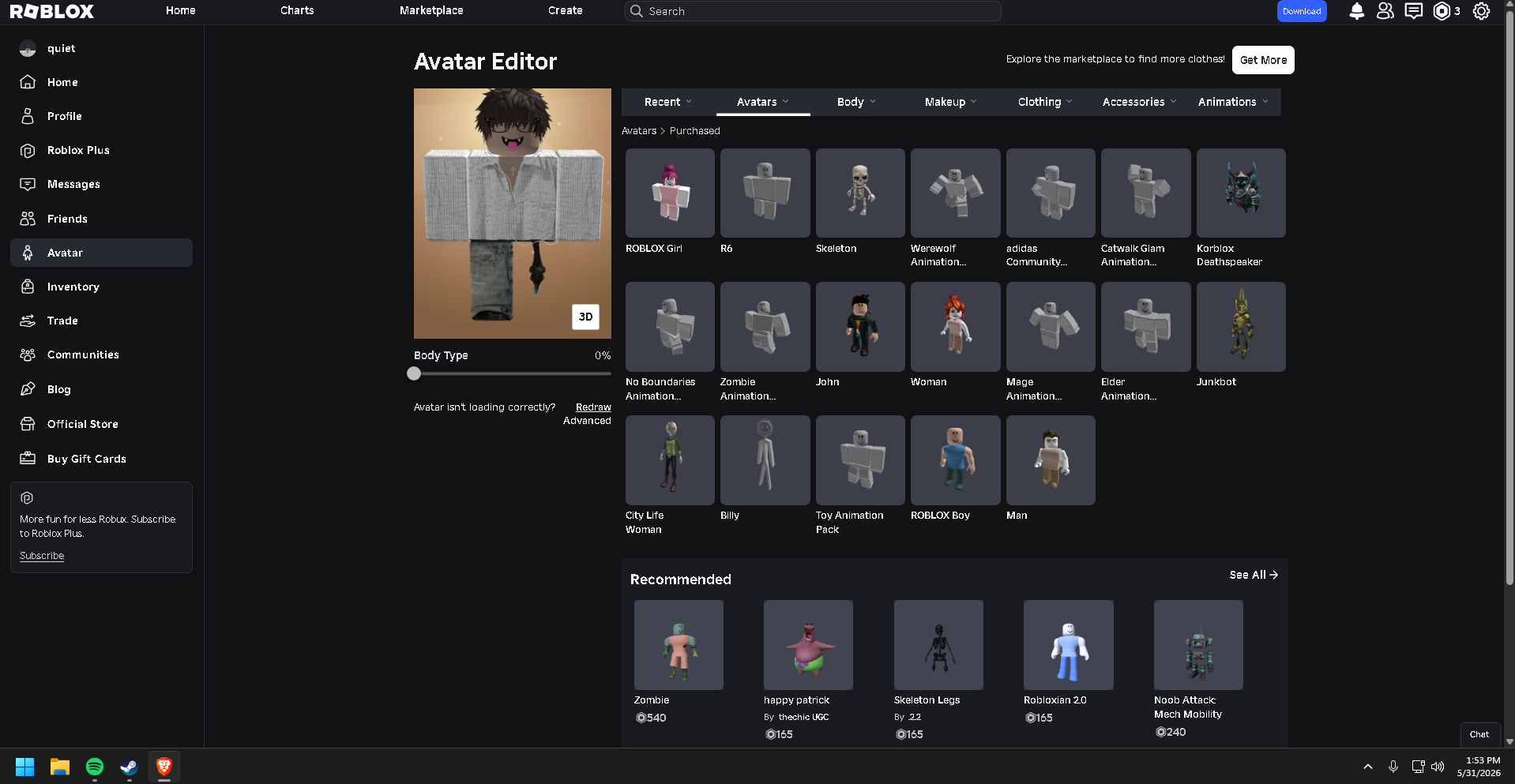Expand the Animations dropdown tab
This screenshot has width=1515, height=784.
[x=1233, y=102]
